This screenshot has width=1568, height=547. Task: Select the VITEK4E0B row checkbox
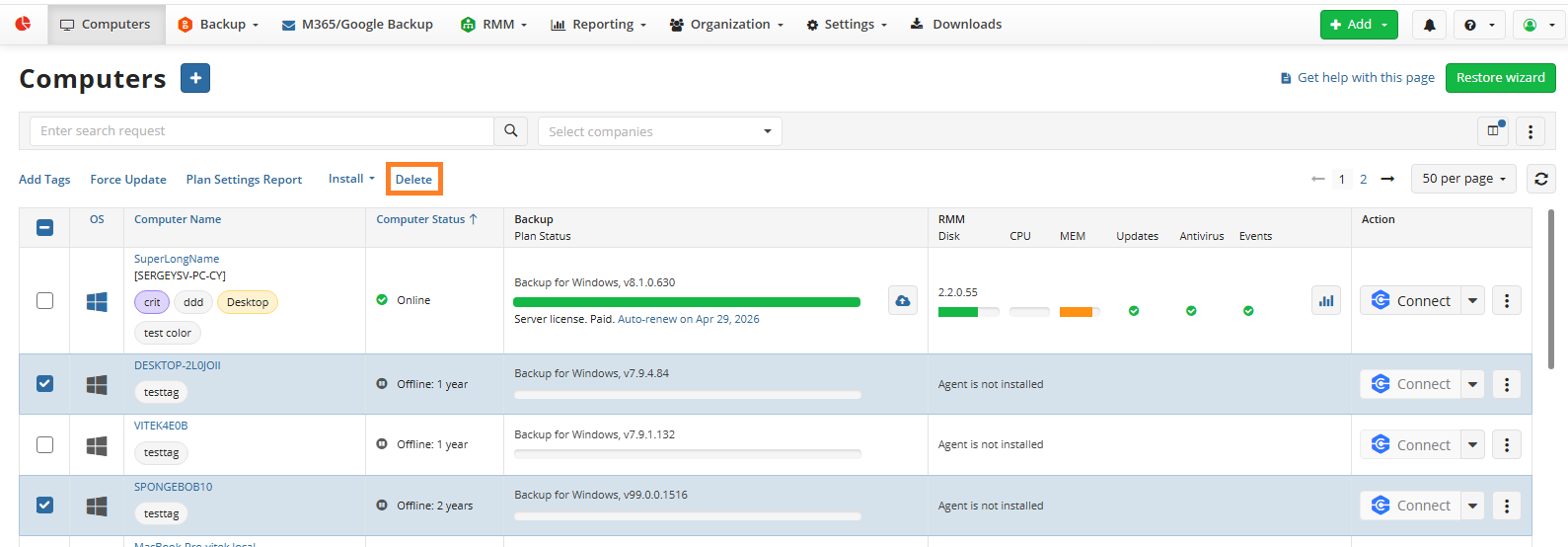click(x=44, y=445)
